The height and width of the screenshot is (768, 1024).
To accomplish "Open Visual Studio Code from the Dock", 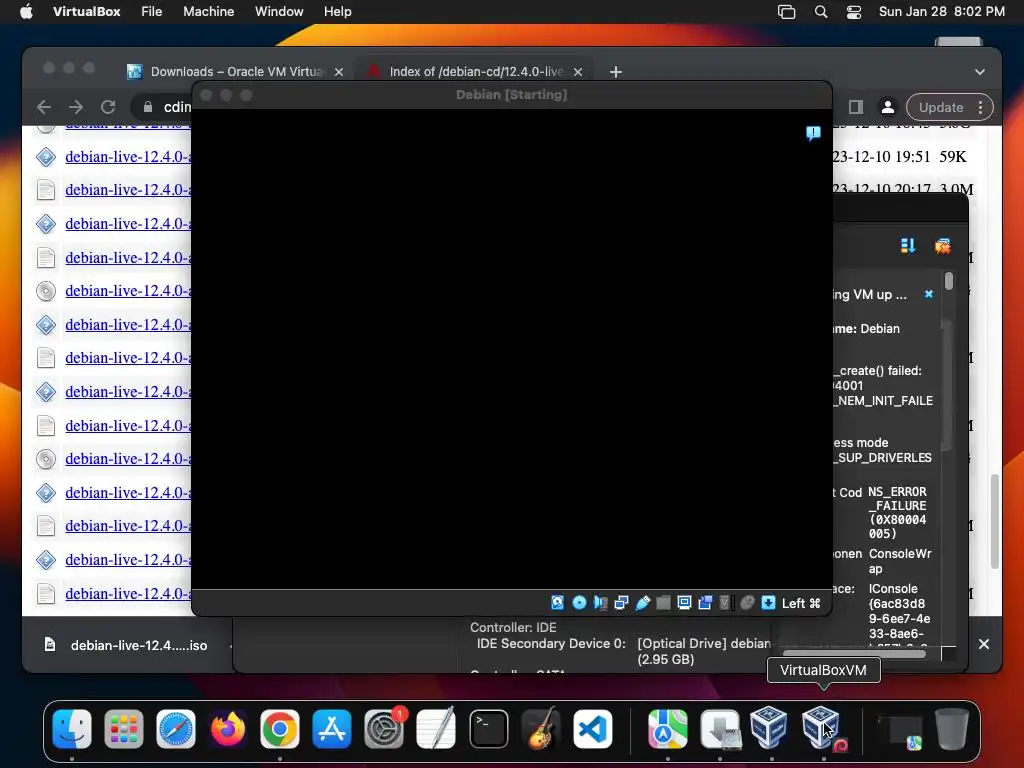I will 593,729.
